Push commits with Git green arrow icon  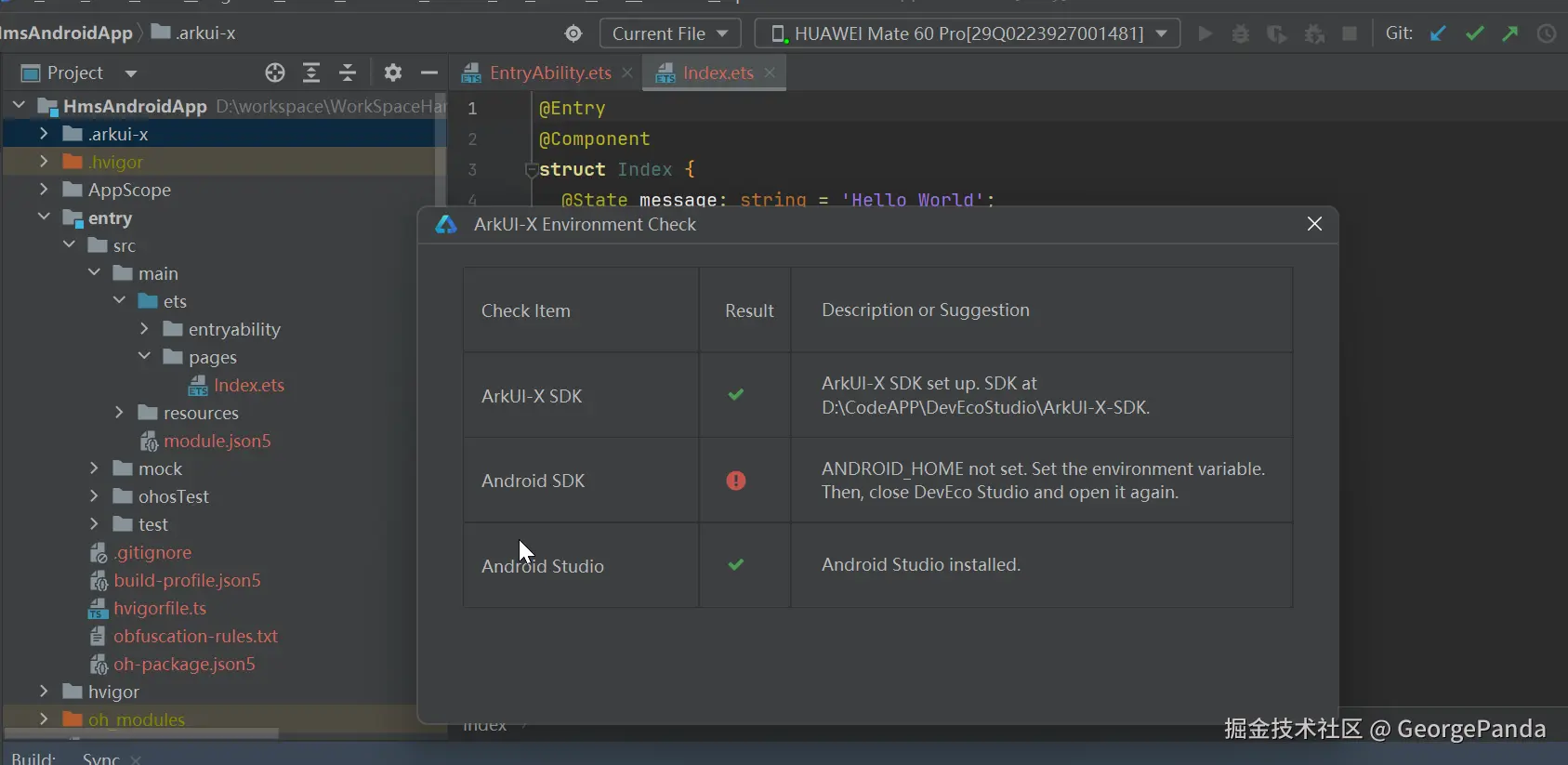pyautogui.click(x=1510, y=33)
